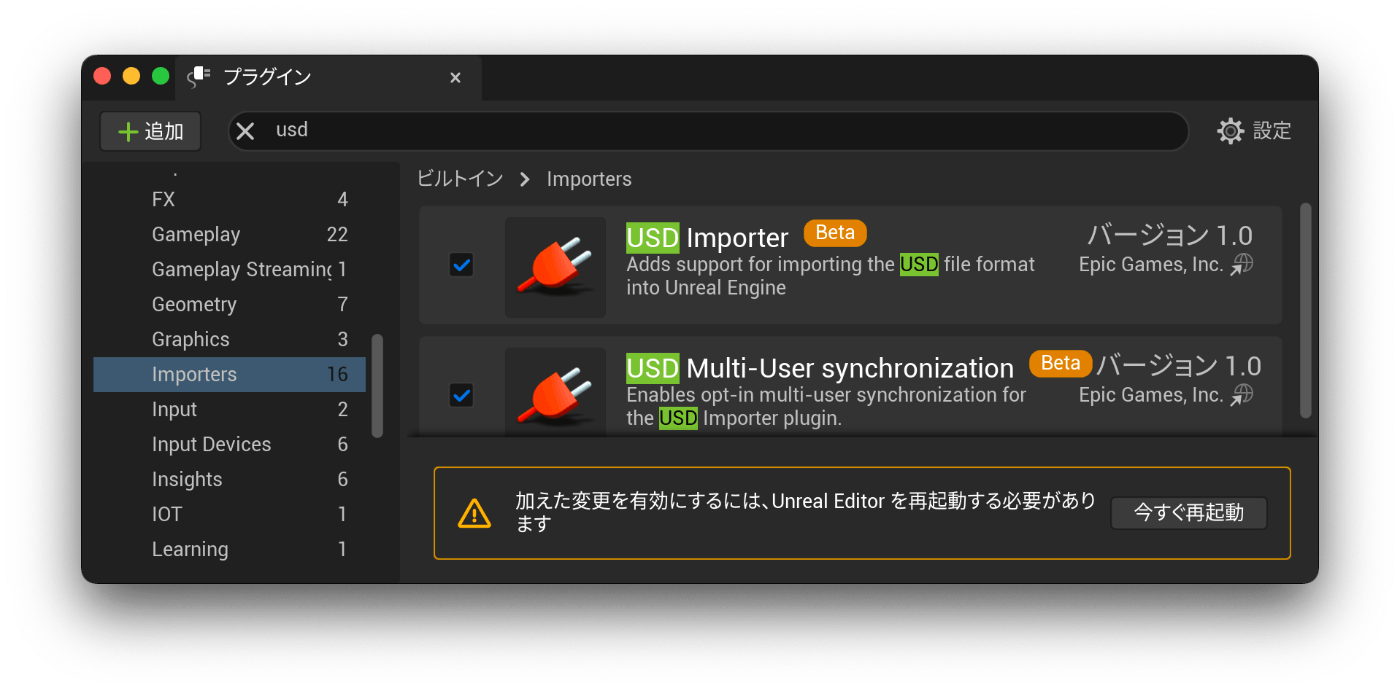The width and height of the screenshot is (1400, 691).
Task: Click the バージョン 1.0 text of USD Importer
Action: click(1170, 235)
